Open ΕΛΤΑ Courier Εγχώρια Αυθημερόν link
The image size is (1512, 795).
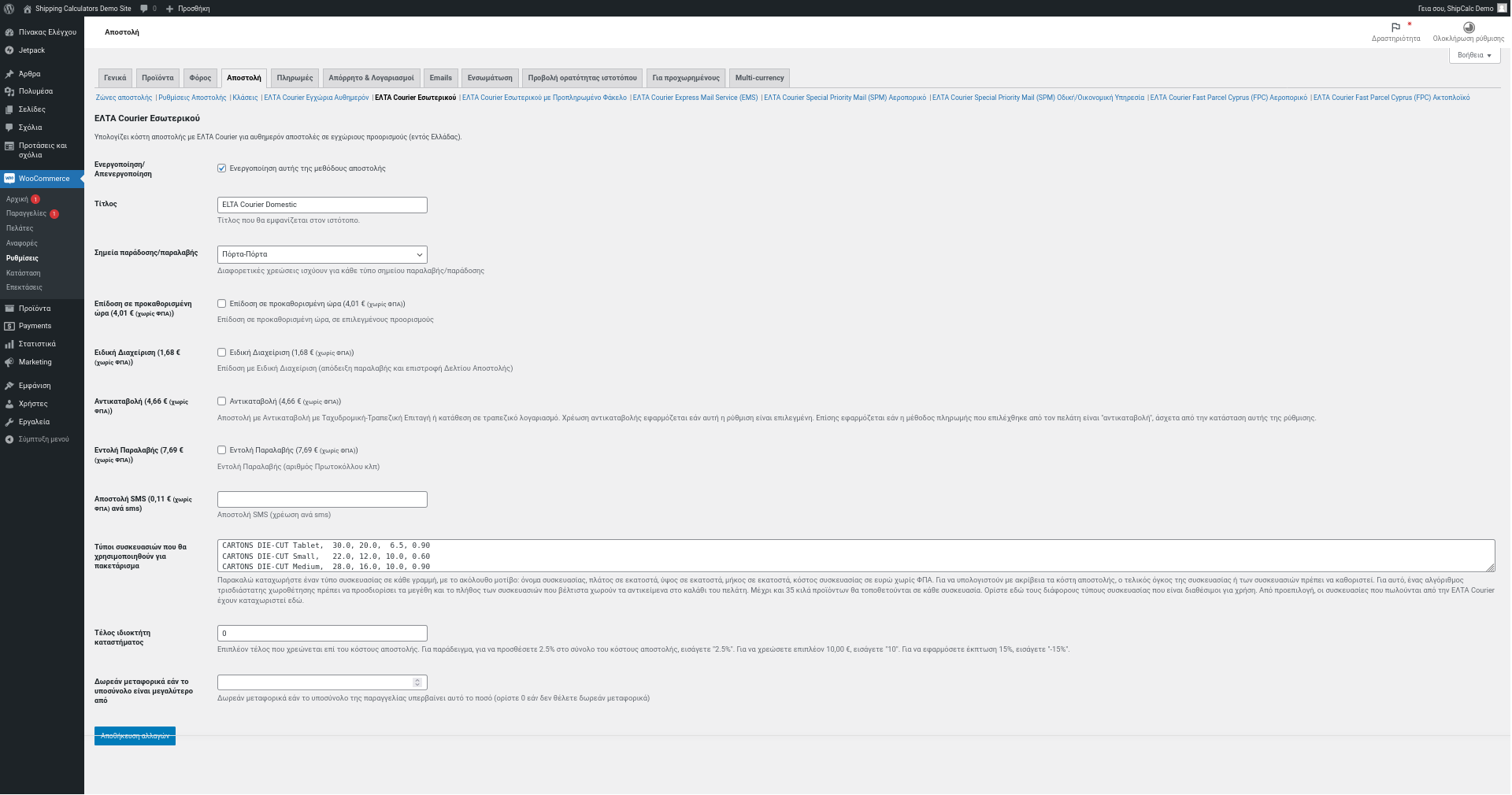[317, 98]
